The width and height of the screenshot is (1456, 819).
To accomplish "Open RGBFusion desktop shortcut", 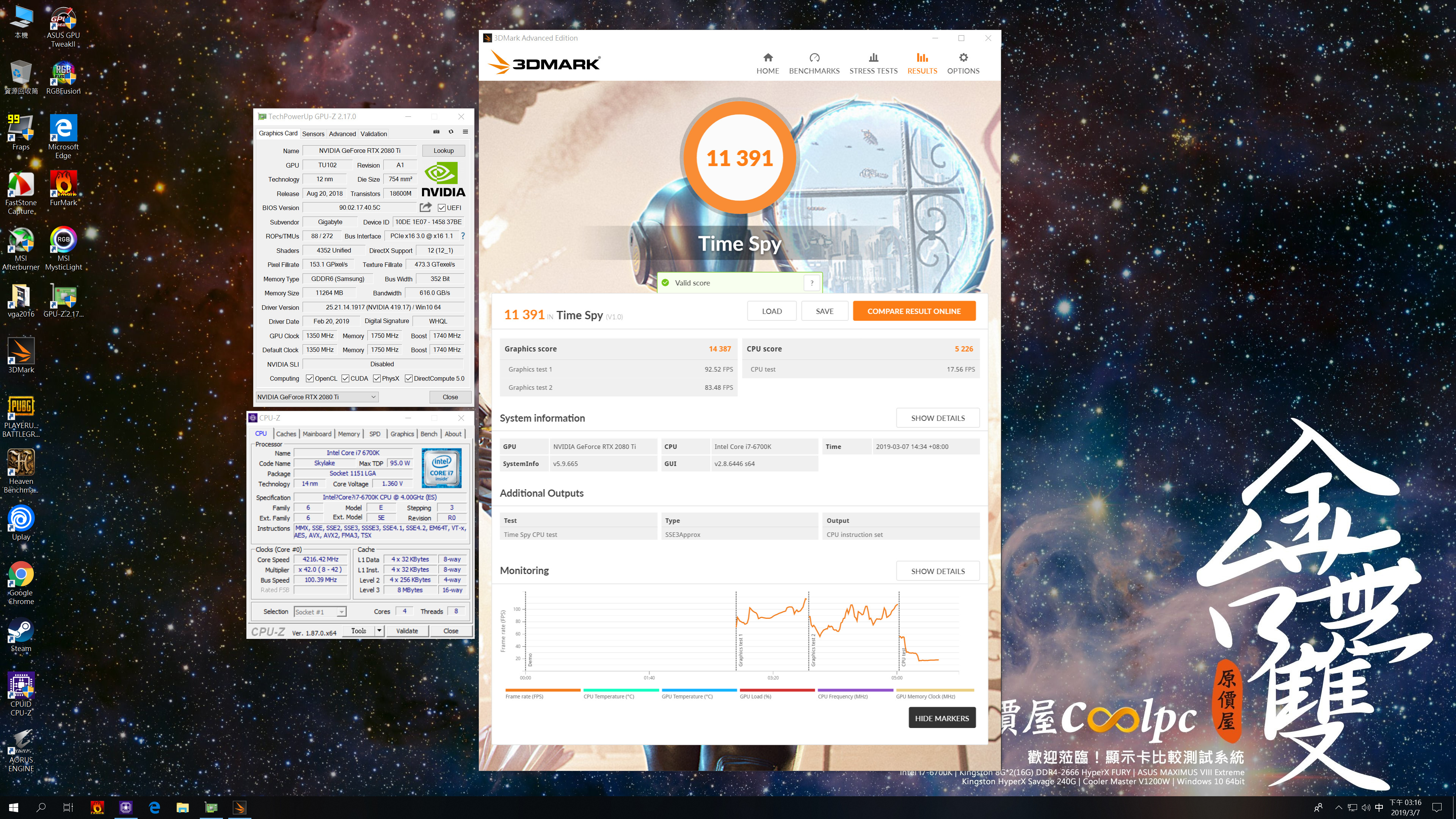I will [x=63, y=78].
